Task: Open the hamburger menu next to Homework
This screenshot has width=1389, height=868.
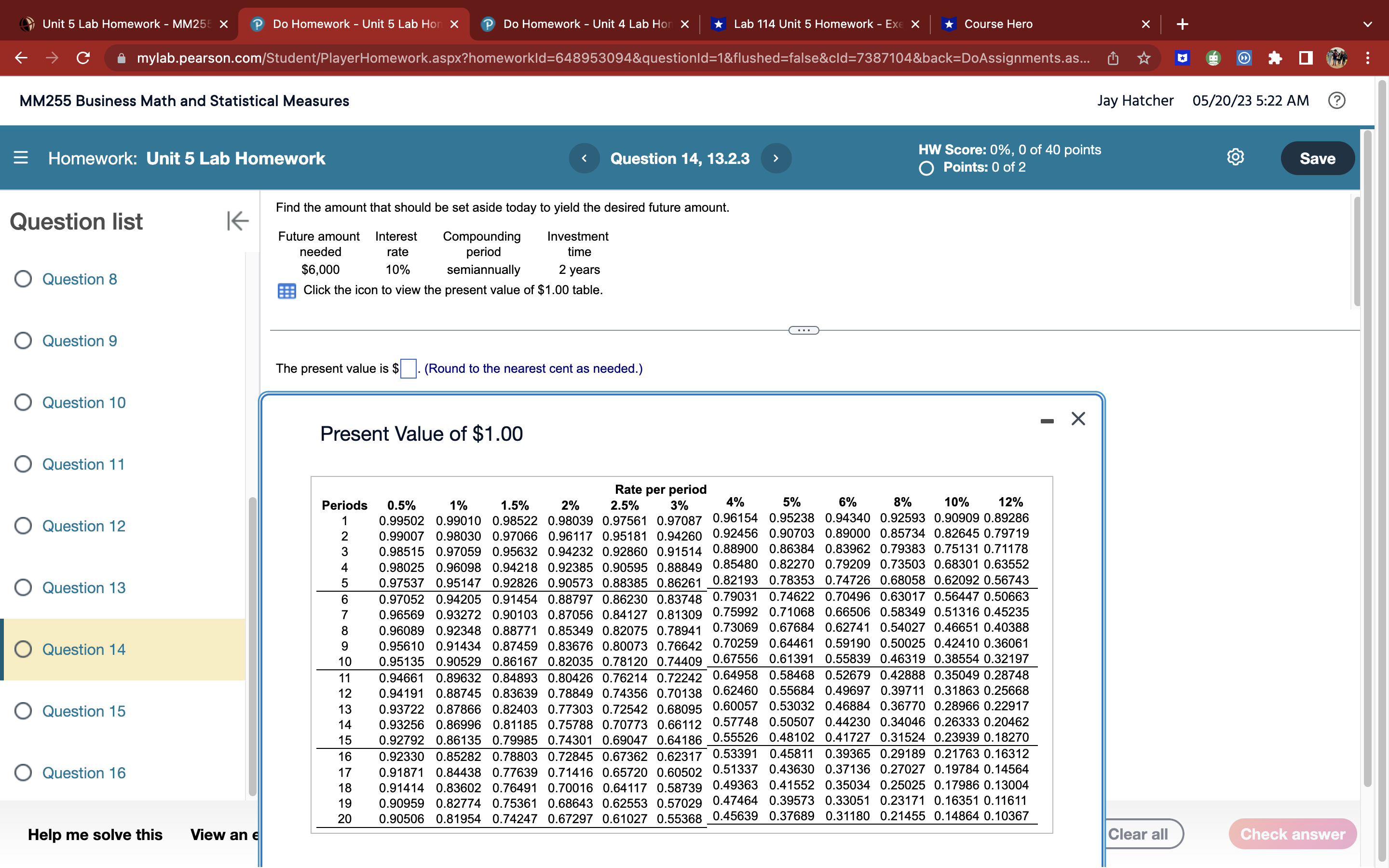Action: tap(21, 158)
